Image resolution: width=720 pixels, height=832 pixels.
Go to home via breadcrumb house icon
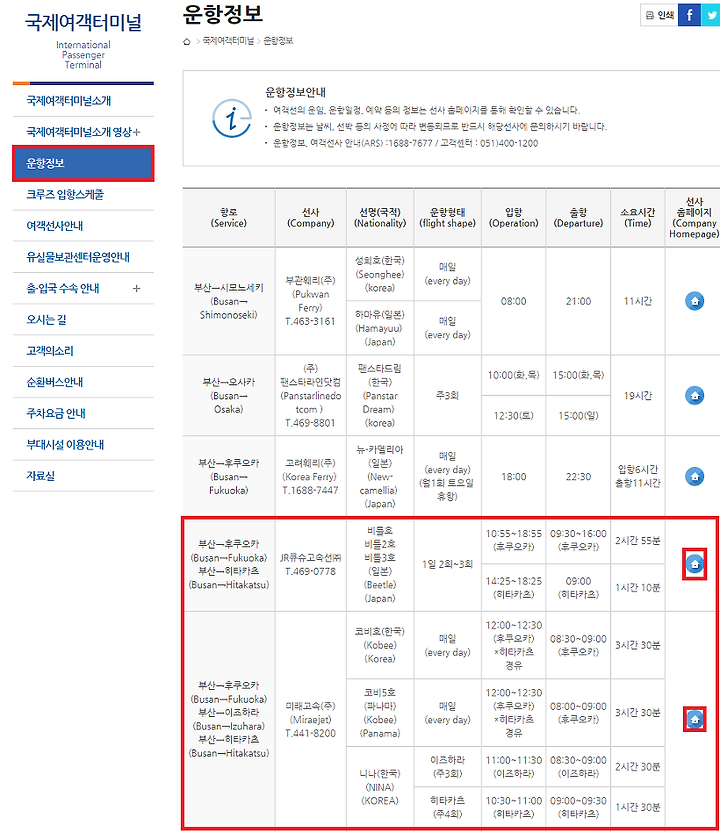click(x=187, y=41)
